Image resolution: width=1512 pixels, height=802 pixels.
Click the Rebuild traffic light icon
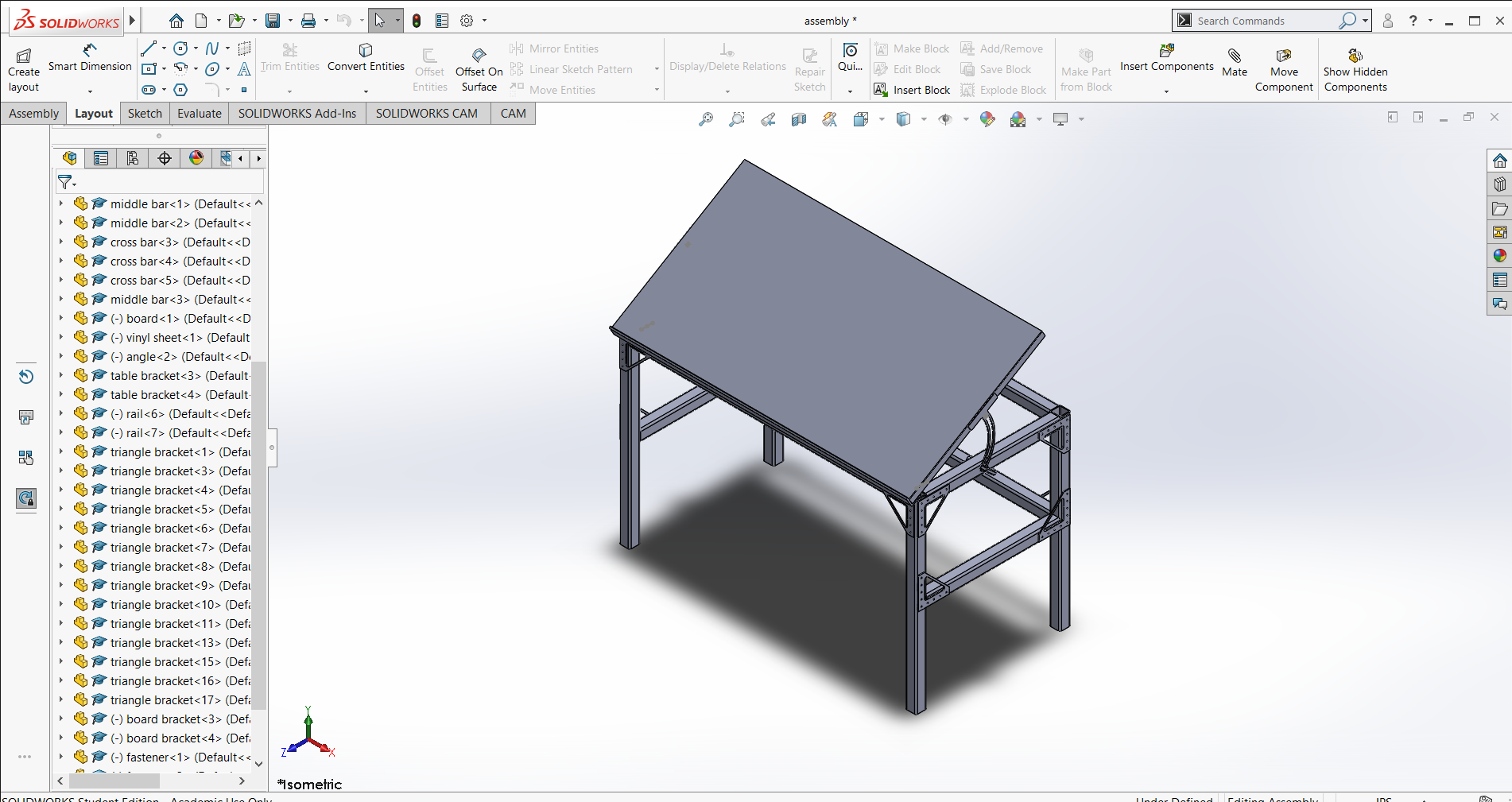(x=417, y=21)
